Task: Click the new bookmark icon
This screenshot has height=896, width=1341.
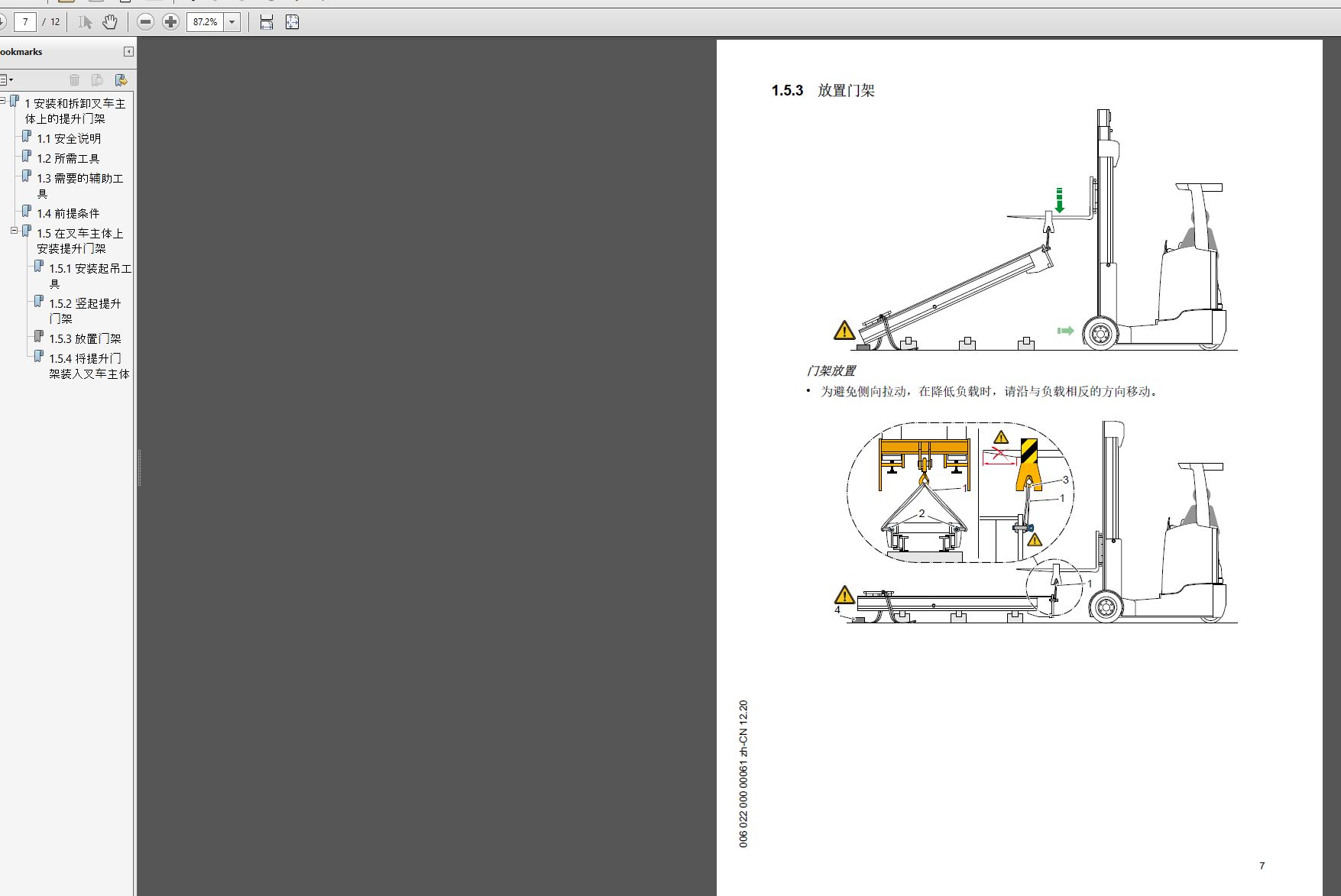Action: click(97, 80)
